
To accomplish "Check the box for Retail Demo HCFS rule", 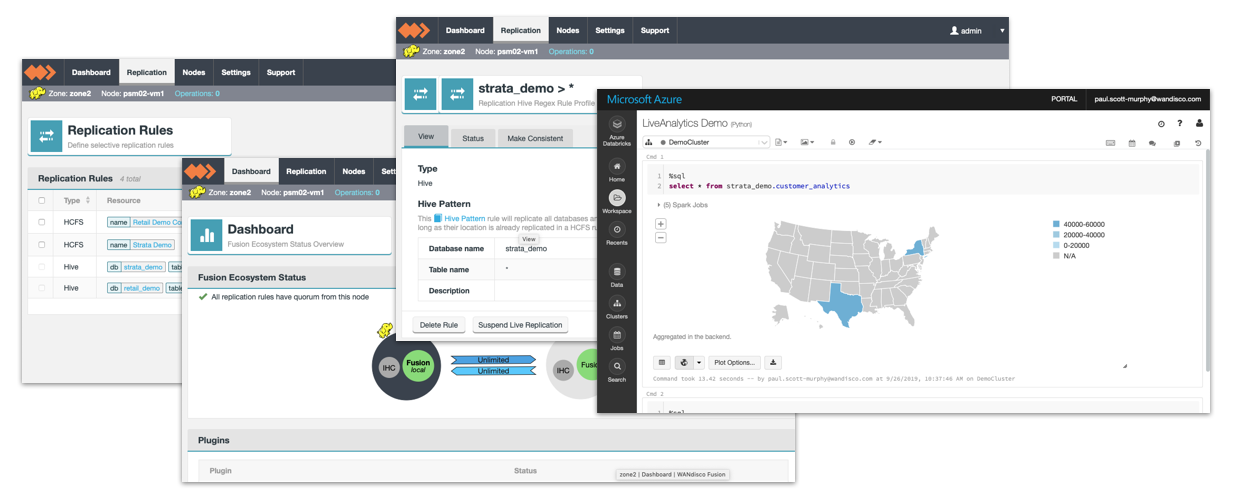I will [42, 222].
